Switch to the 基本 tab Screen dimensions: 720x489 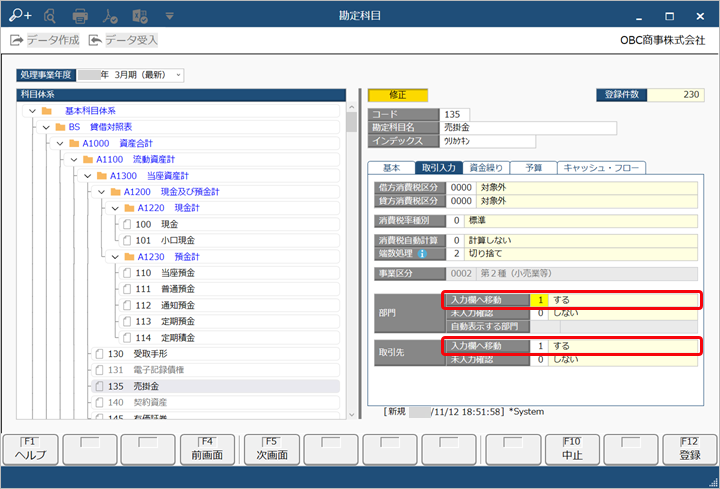(392, 168)
